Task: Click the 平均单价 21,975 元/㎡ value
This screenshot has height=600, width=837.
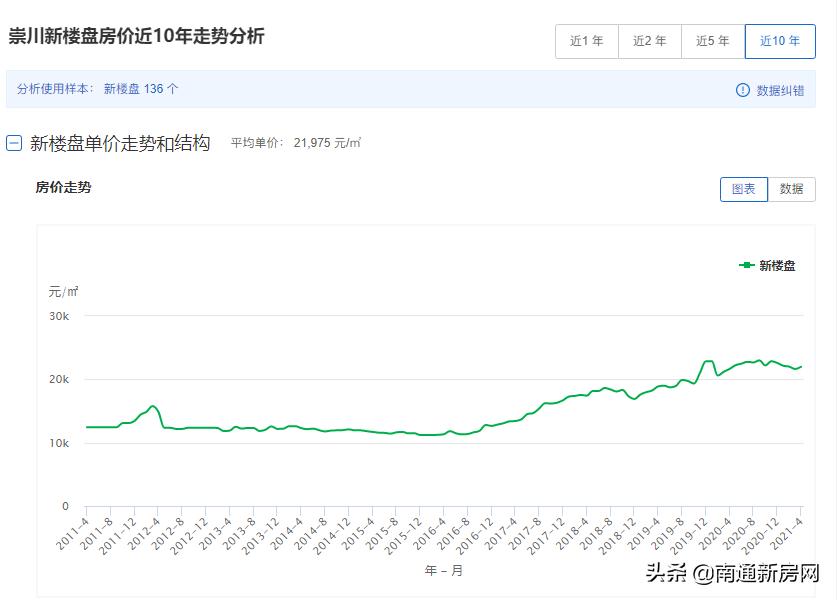Action: pos(325,143)
